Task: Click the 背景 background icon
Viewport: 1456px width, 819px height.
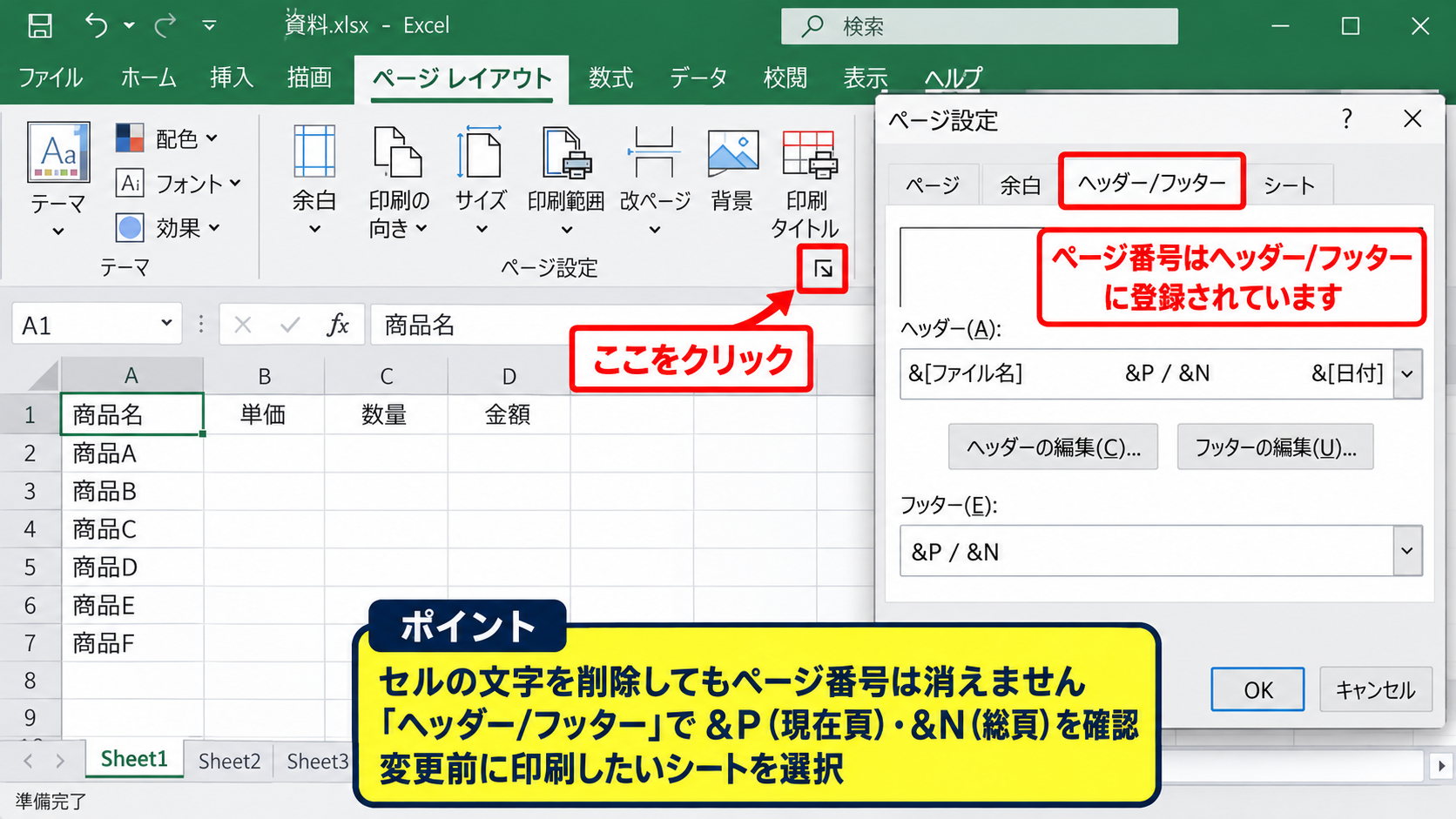Action: click(732, 152)
